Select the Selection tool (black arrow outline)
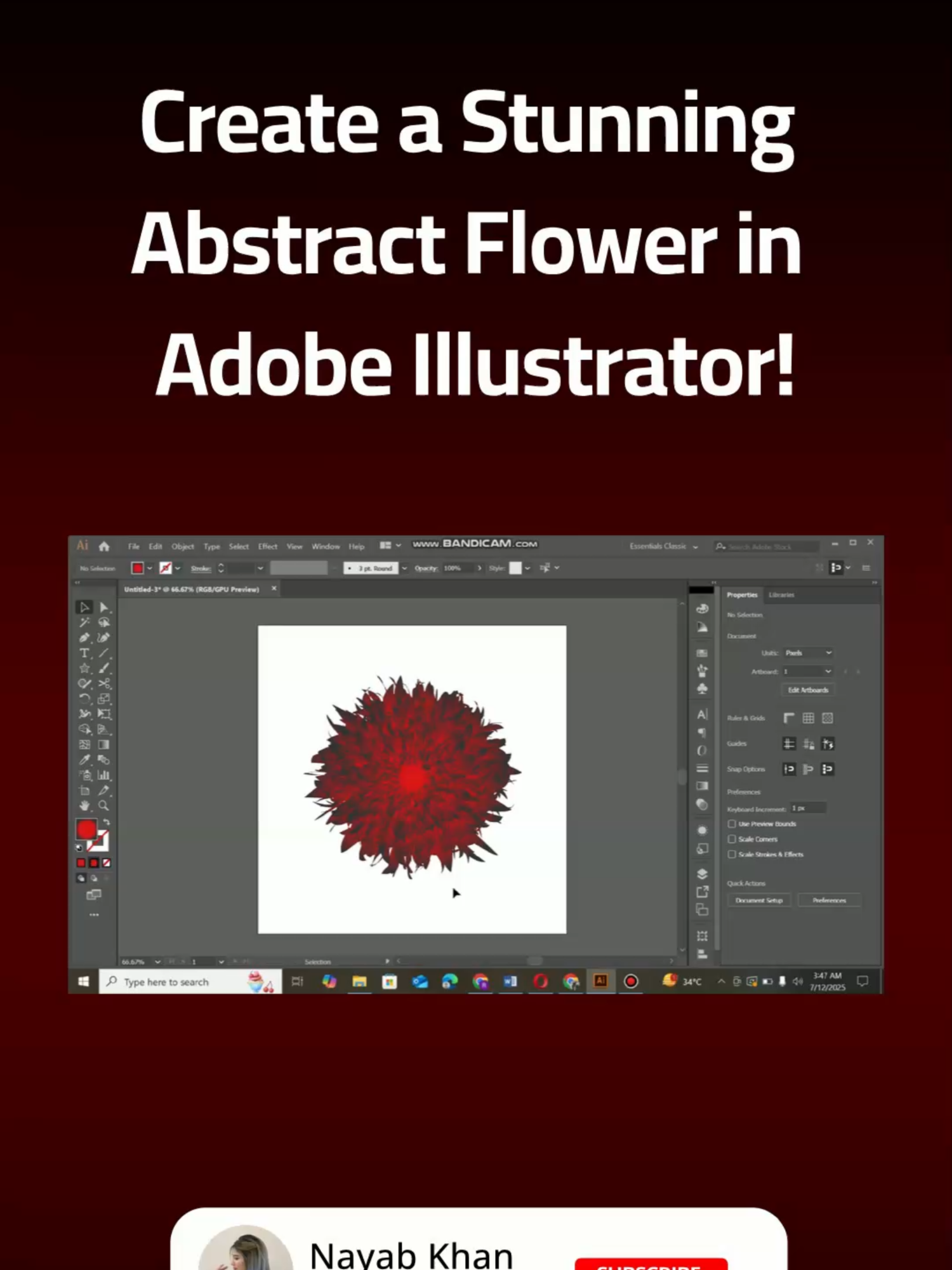Screen dimensions: 952x1270 pyautogui.click(x=84, y=607)
